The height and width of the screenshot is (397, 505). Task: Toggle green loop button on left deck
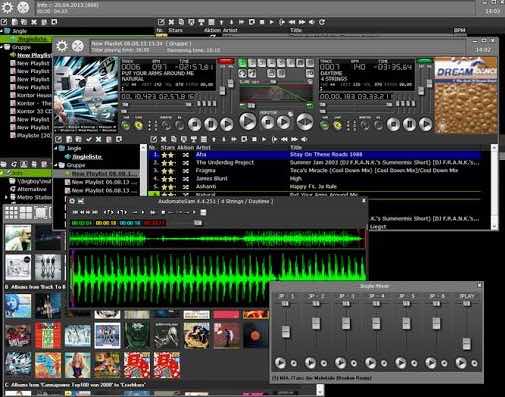point(126,125)
